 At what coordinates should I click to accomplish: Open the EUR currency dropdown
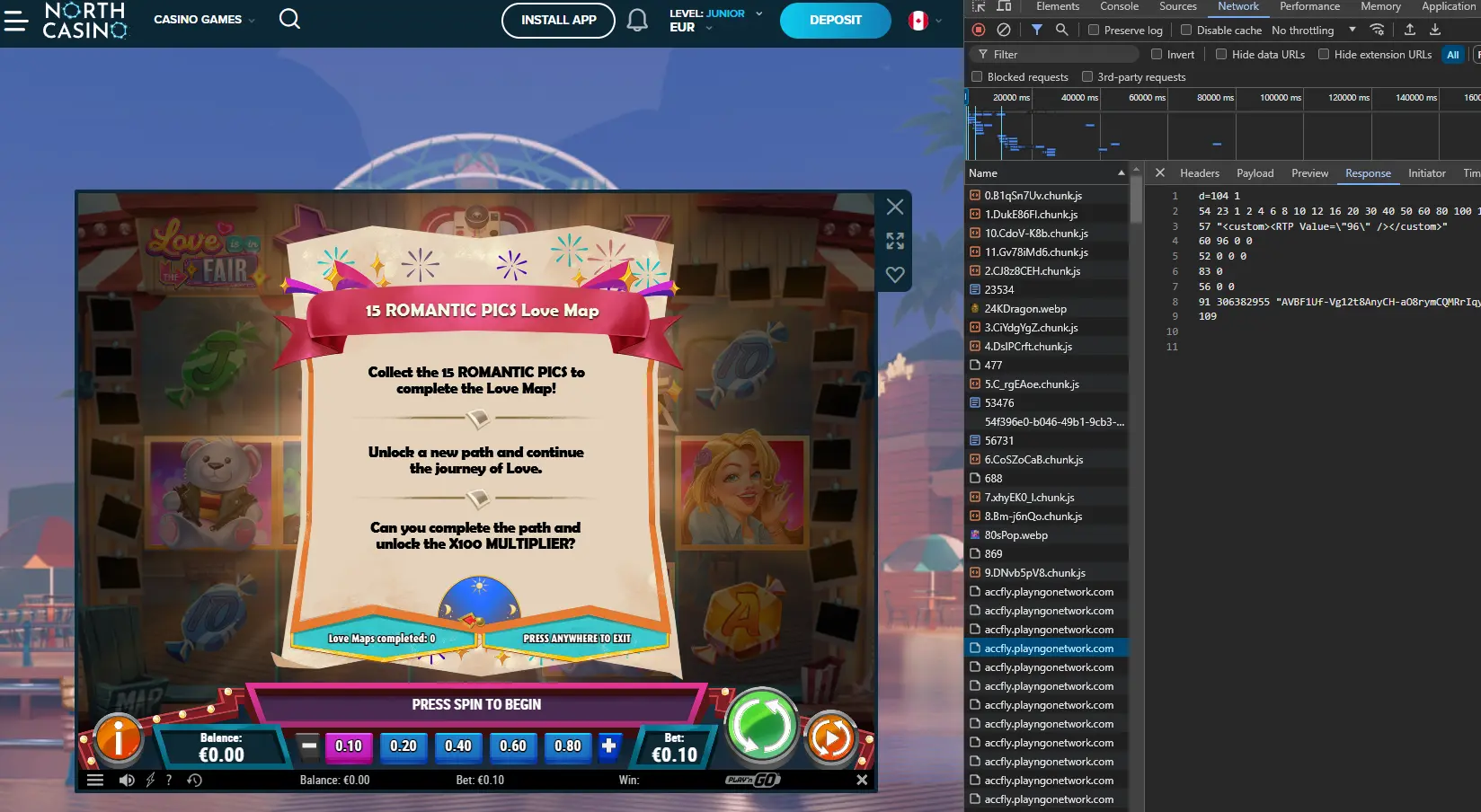[690, 27]
